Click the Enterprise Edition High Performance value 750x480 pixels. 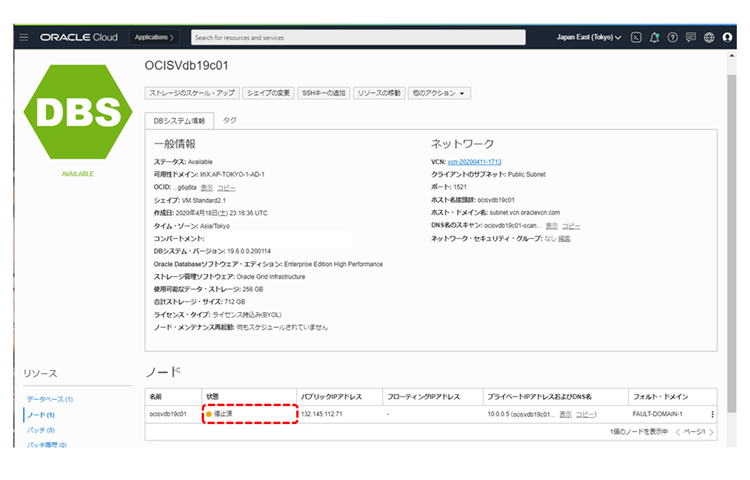[x=333, y=264]
